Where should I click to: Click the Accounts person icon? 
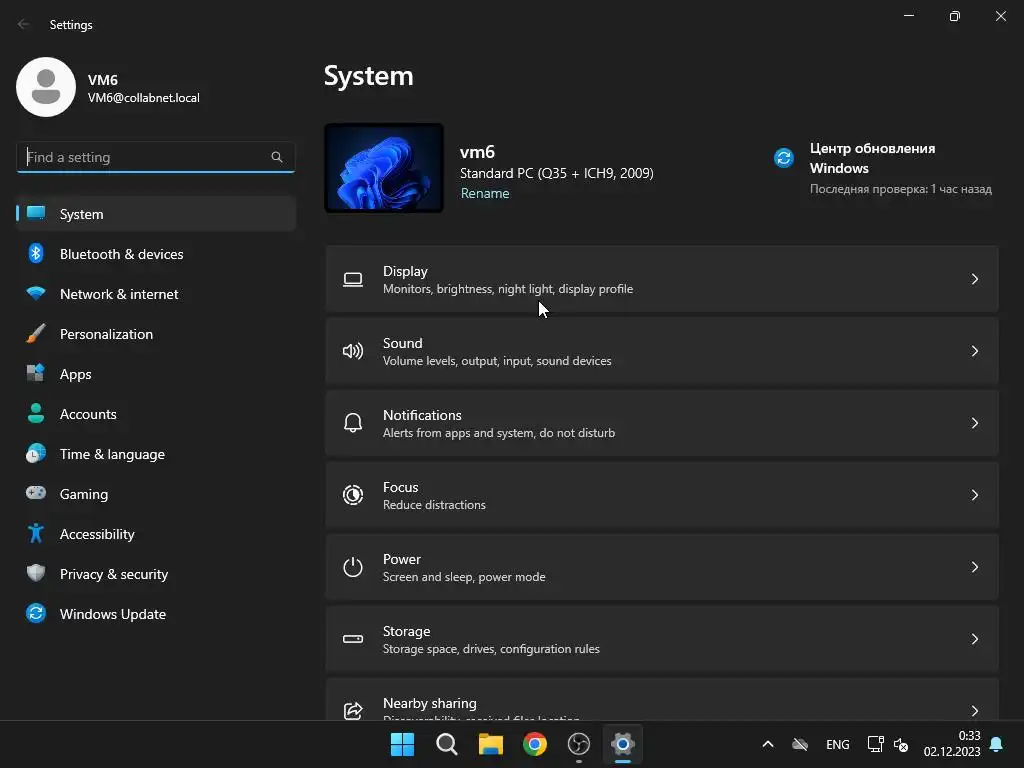tap(36, 413)
